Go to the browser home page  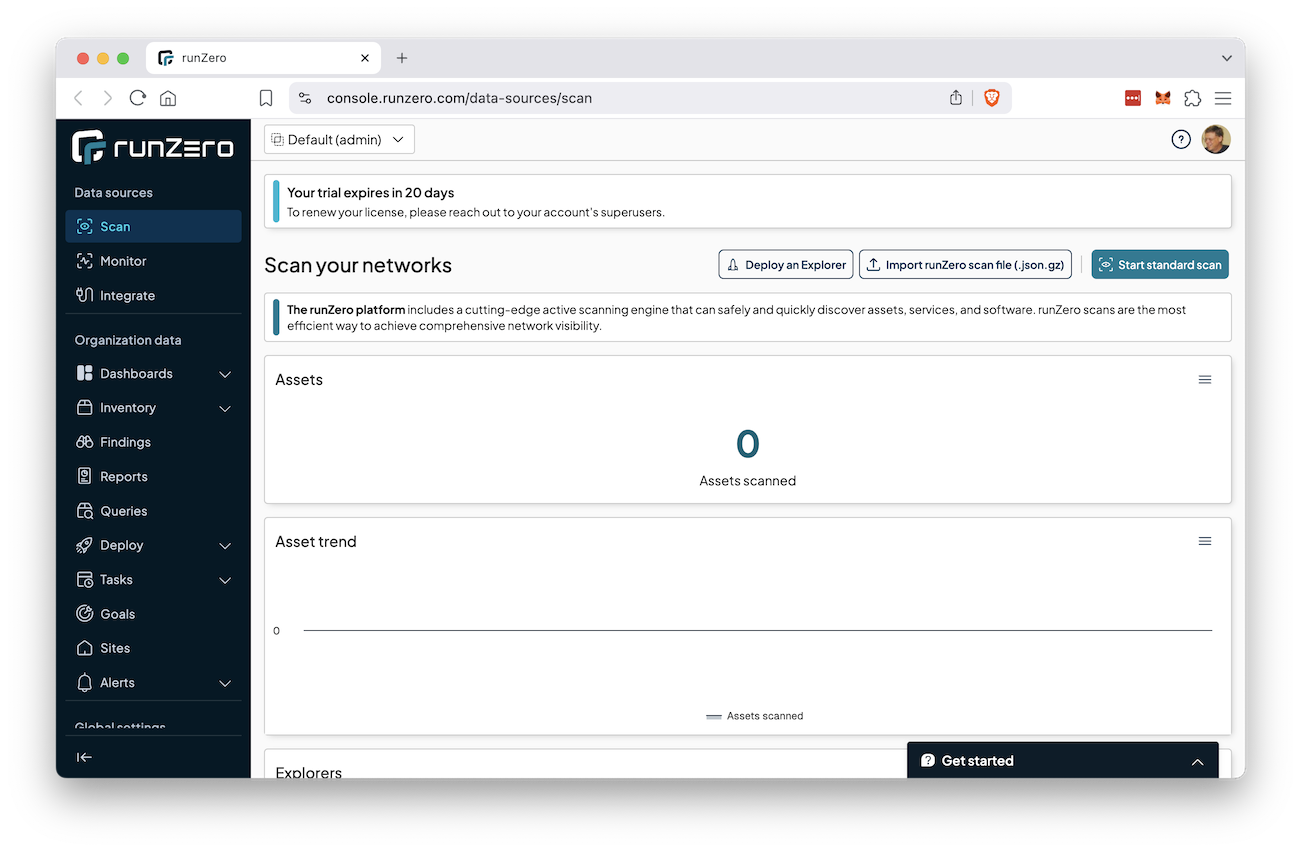coord(168,98)
